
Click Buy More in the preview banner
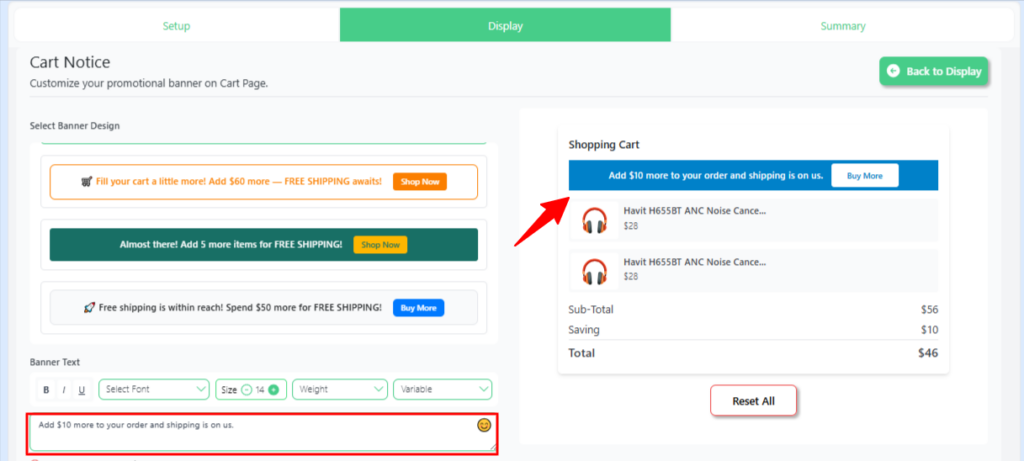pyautogui.click(x=865, y=176)
